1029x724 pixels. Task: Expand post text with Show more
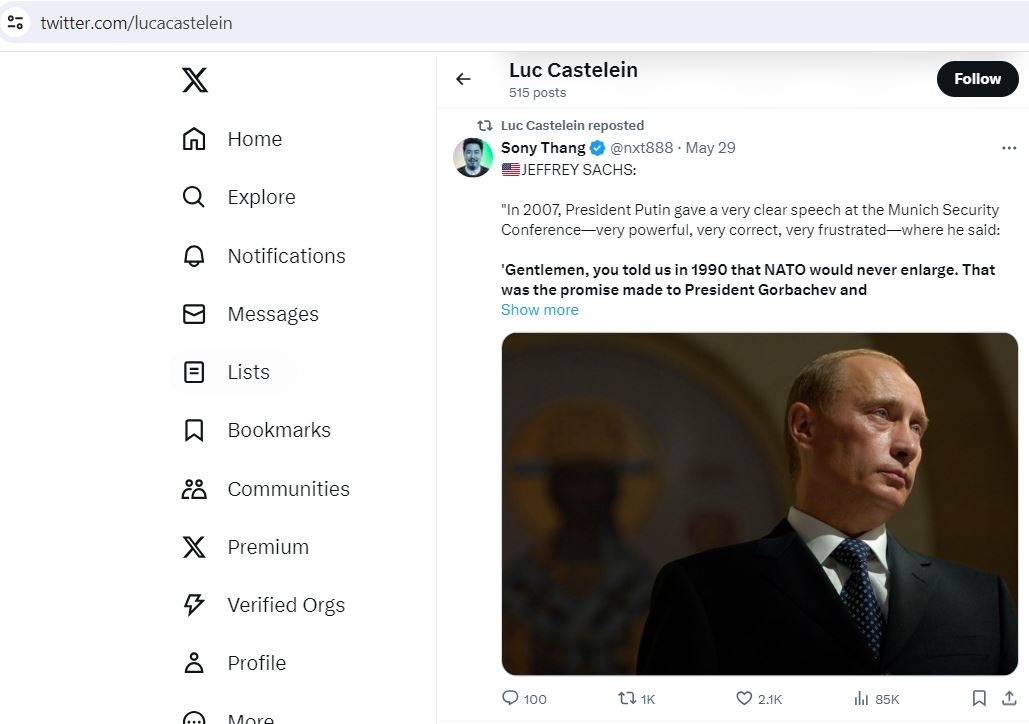(539, 310)
